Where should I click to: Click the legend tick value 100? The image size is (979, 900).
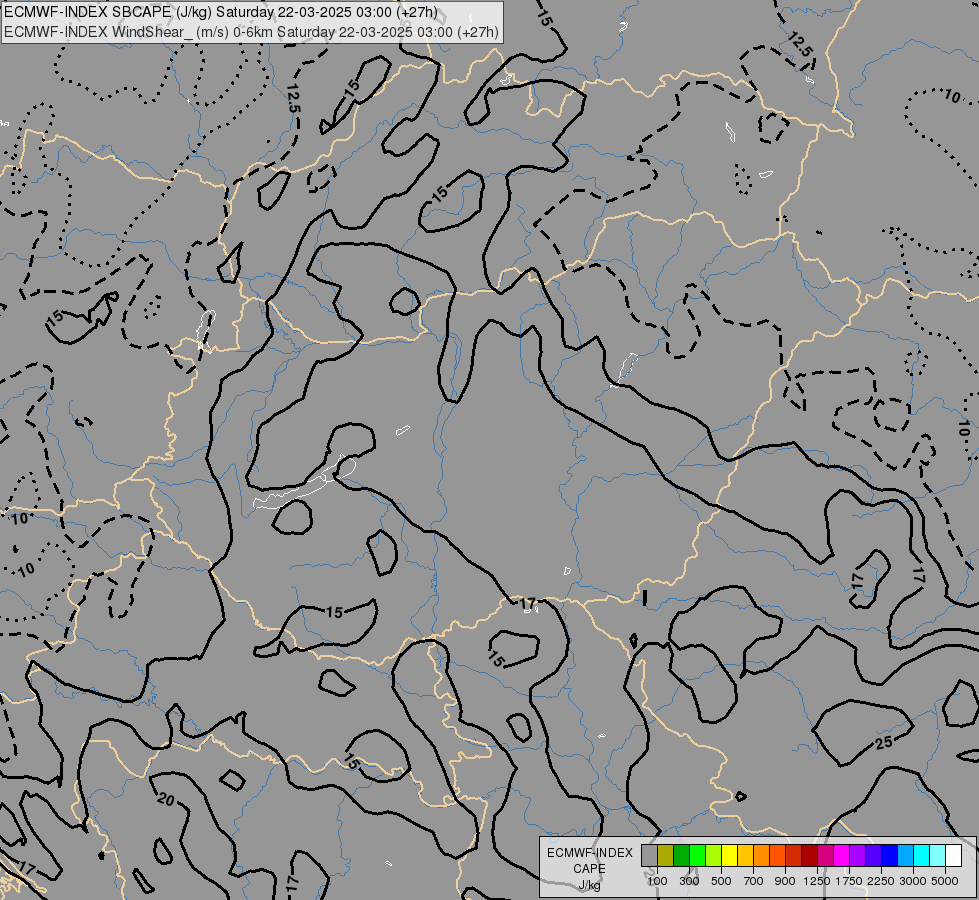pyautogui.click(x=657, y=881)
